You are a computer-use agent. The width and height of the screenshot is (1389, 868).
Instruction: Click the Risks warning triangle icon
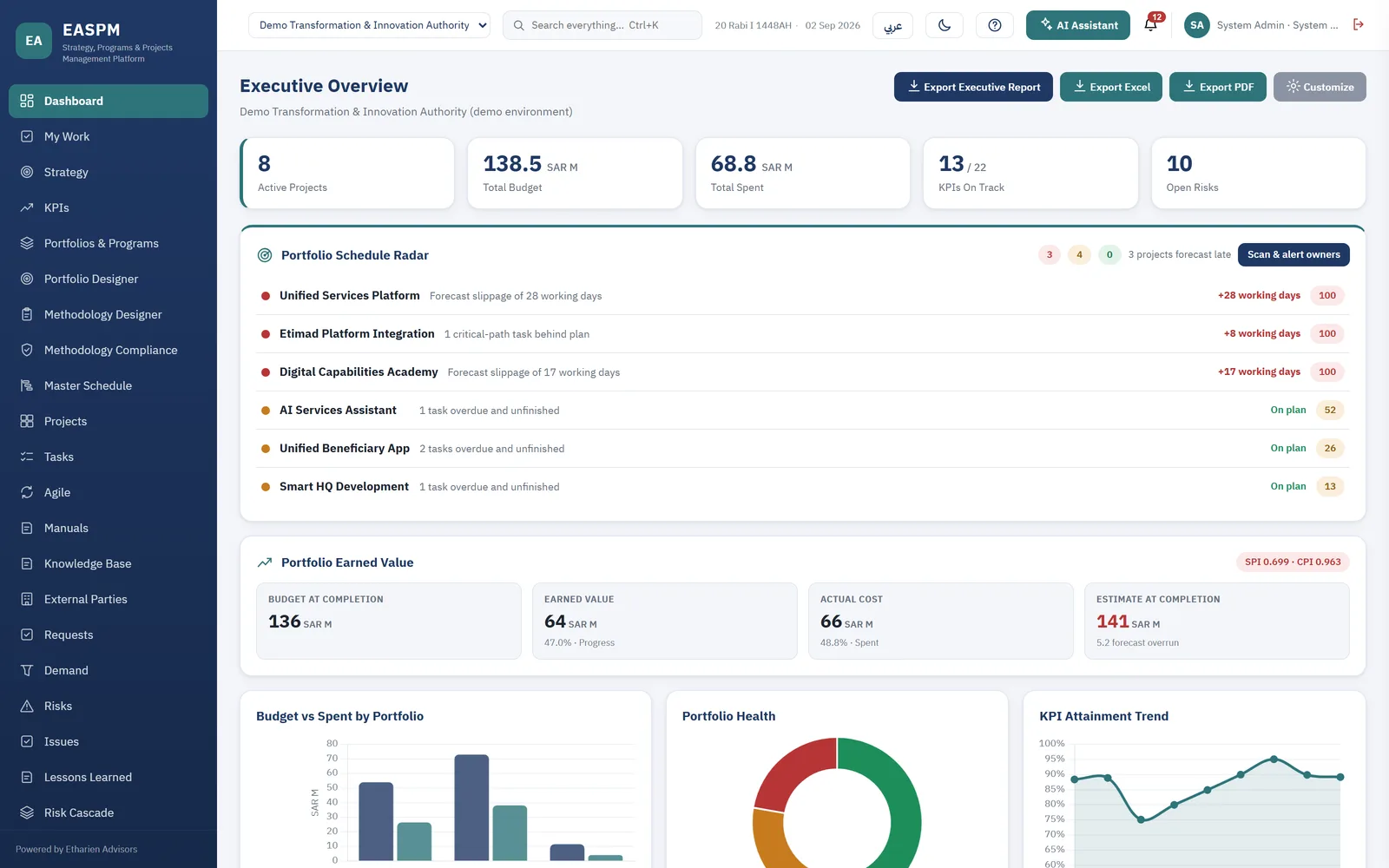(27, 706)
